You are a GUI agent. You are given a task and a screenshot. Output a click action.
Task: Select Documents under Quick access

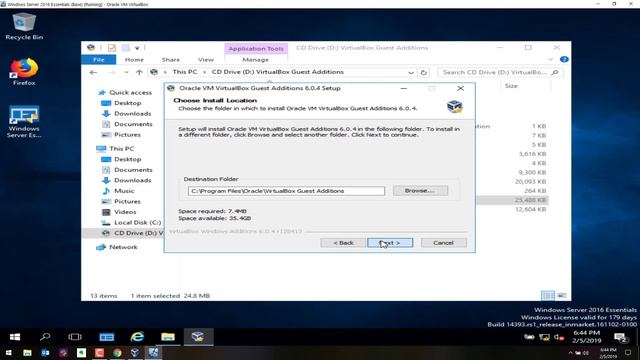133,124
